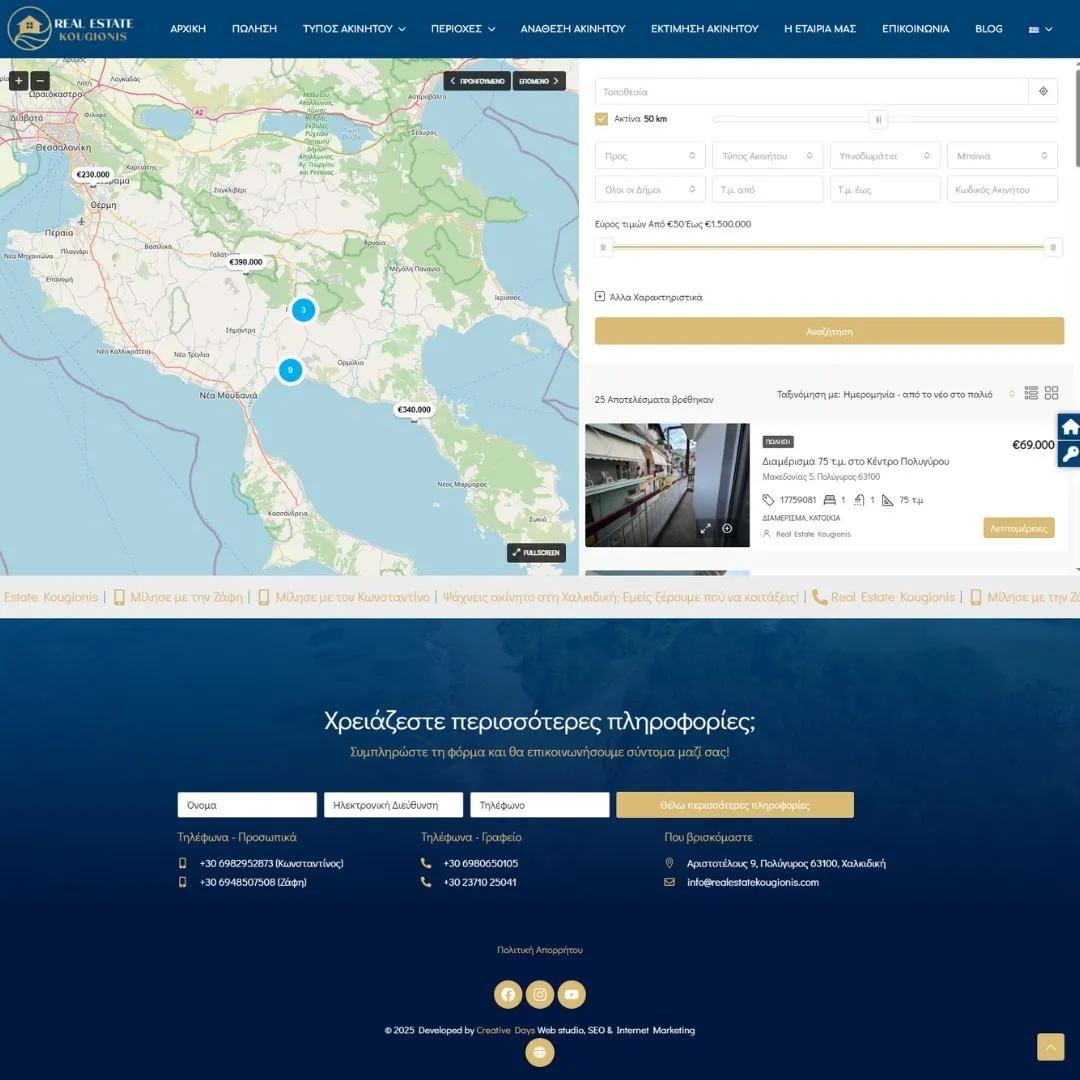Screen dimensions: 1080x1080
Task: Open the floating key icon tab
Action: click(1069, 454)
